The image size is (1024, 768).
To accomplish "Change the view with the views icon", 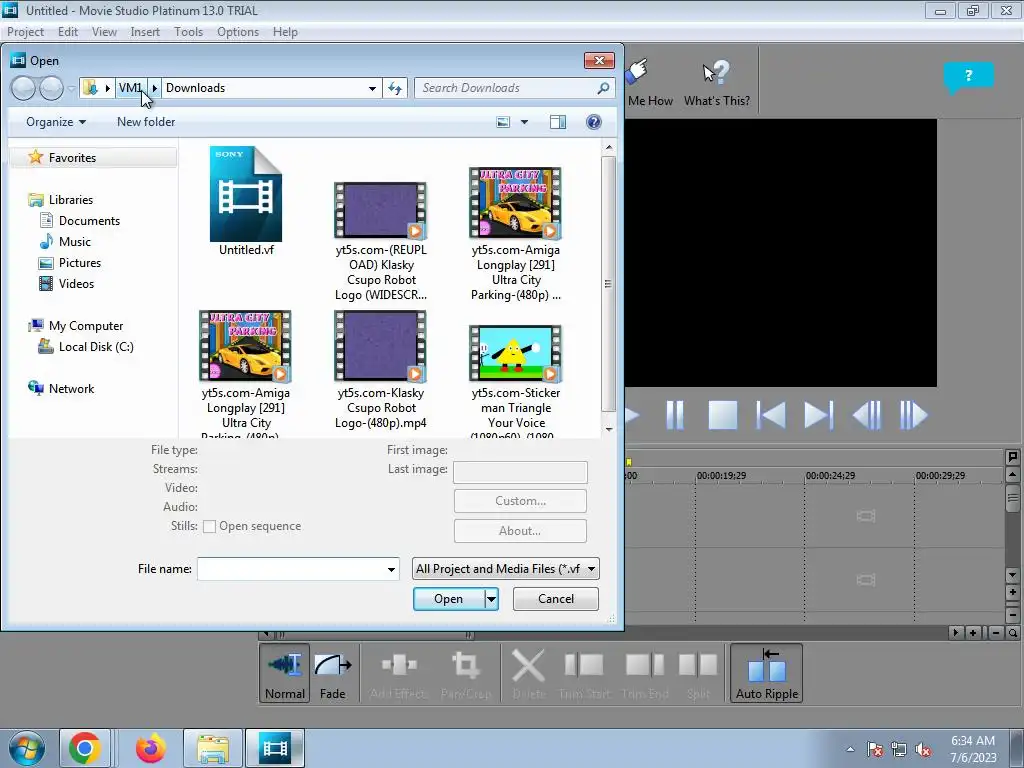I will point(503,122).
